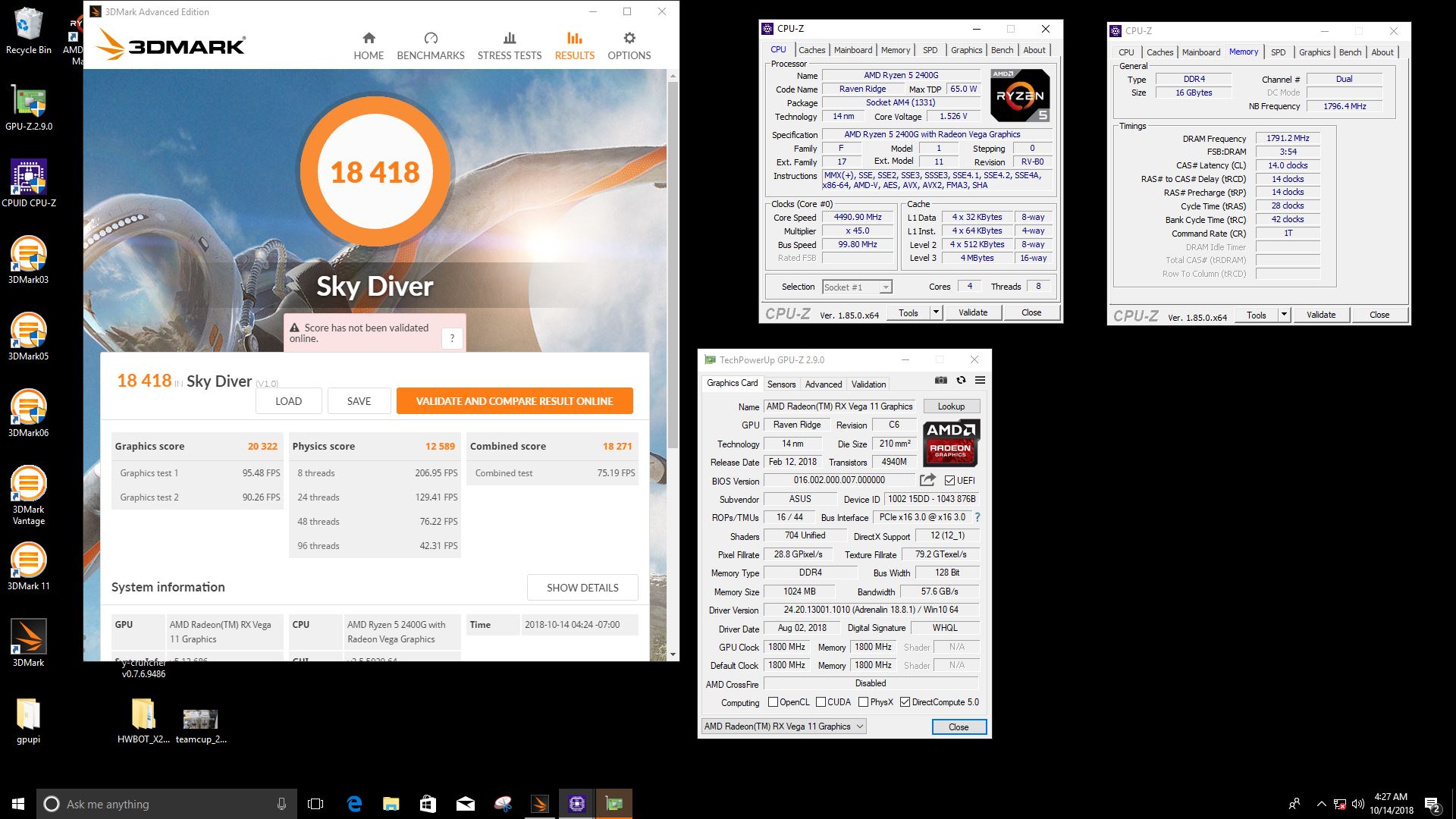The width and height of the screenshot is (1456, 819).
Task: Open 3DMark 11 desktop shortcut
Action: coord(28,567)
